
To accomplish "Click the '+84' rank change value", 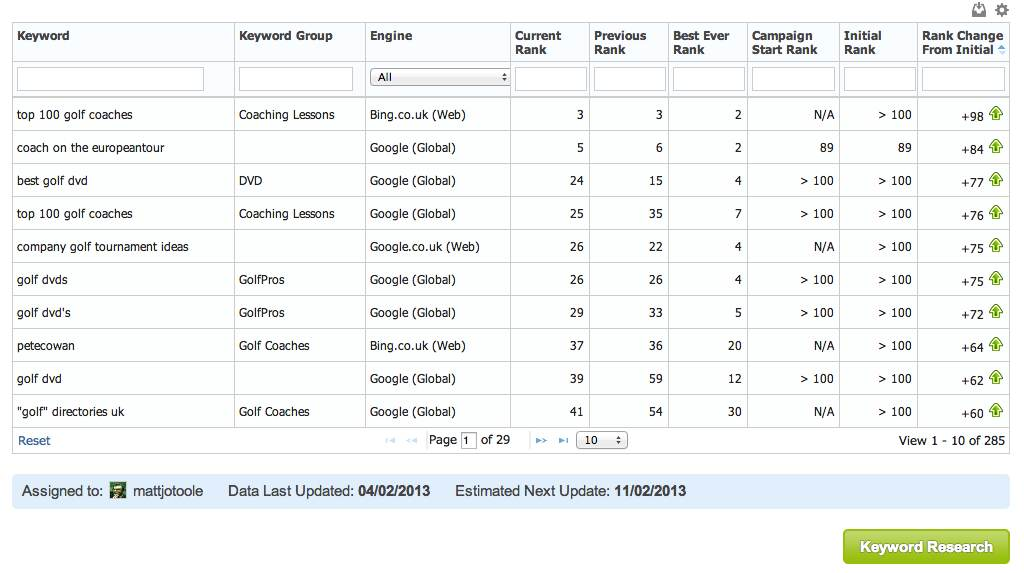I will (972, 149).
